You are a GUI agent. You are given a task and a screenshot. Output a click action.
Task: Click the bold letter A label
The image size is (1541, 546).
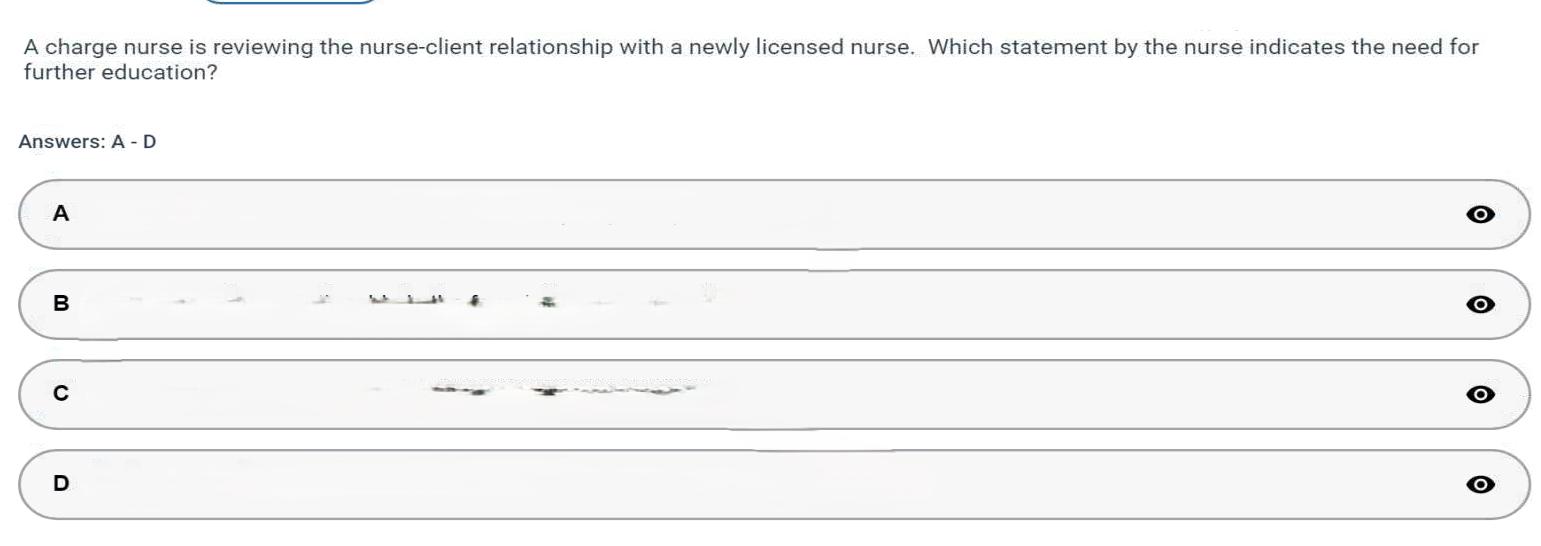point(61,213)
